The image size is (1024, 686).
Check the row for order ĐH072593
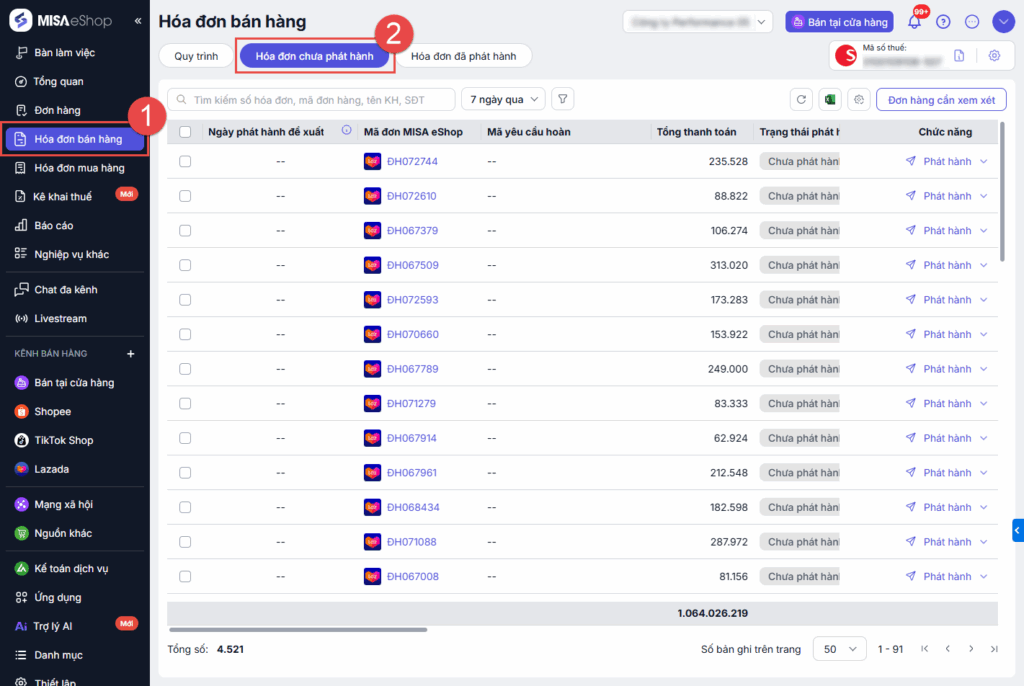pyautogui.click(x=185, y=300)
